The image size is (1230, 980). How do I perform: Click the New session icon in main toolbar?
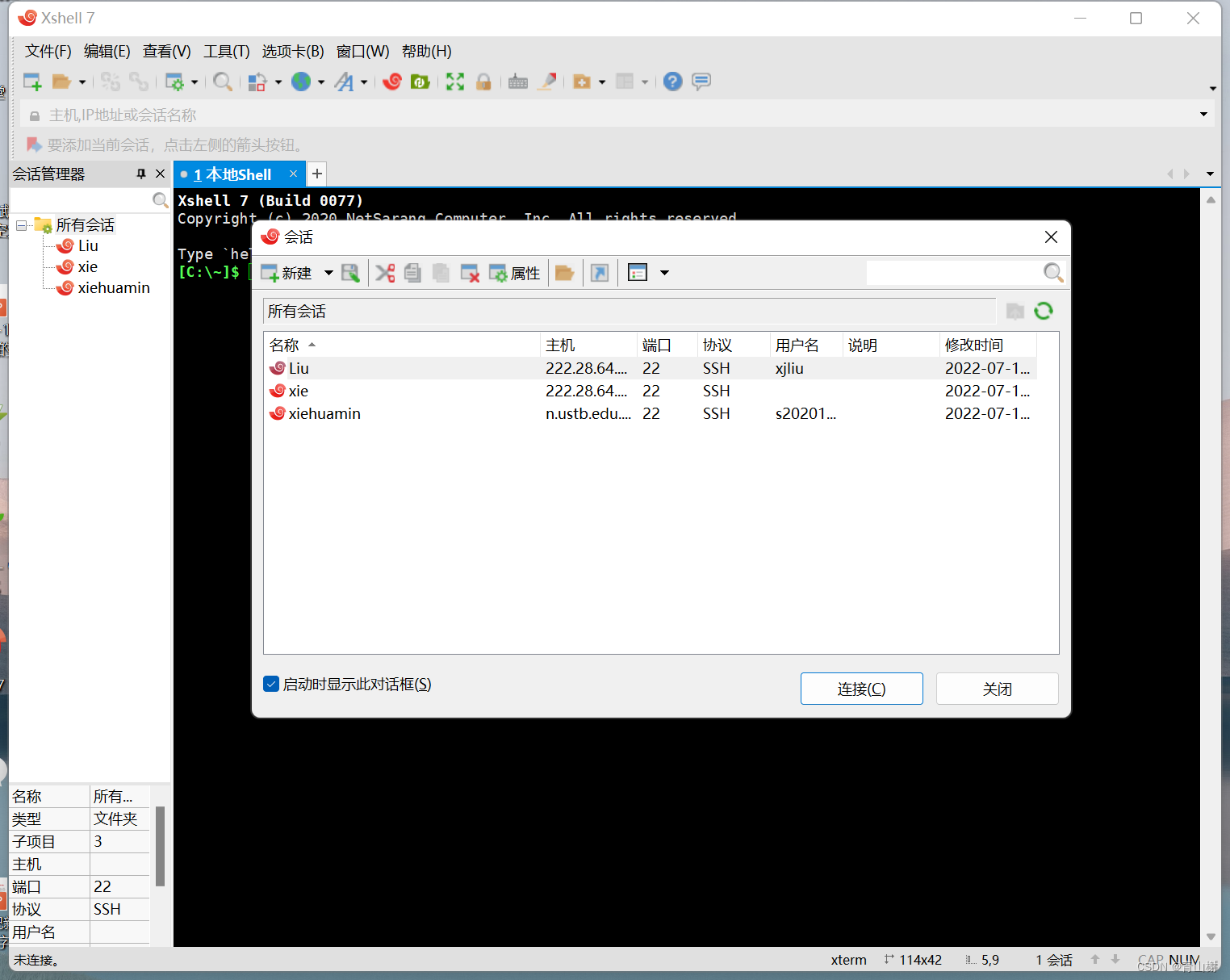pyautogui.click(x=32, y=82)
